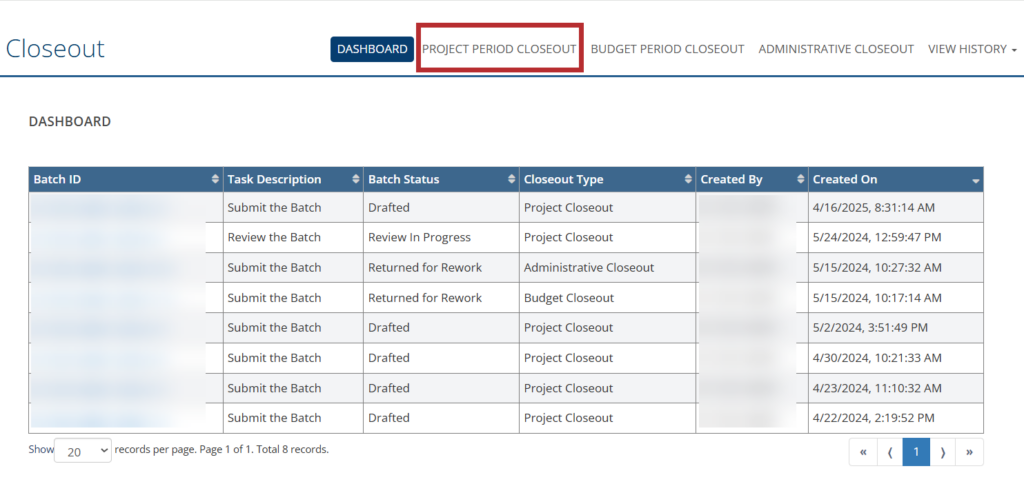
Task: Click page 1 pagination button
Action: click(916, 452)
